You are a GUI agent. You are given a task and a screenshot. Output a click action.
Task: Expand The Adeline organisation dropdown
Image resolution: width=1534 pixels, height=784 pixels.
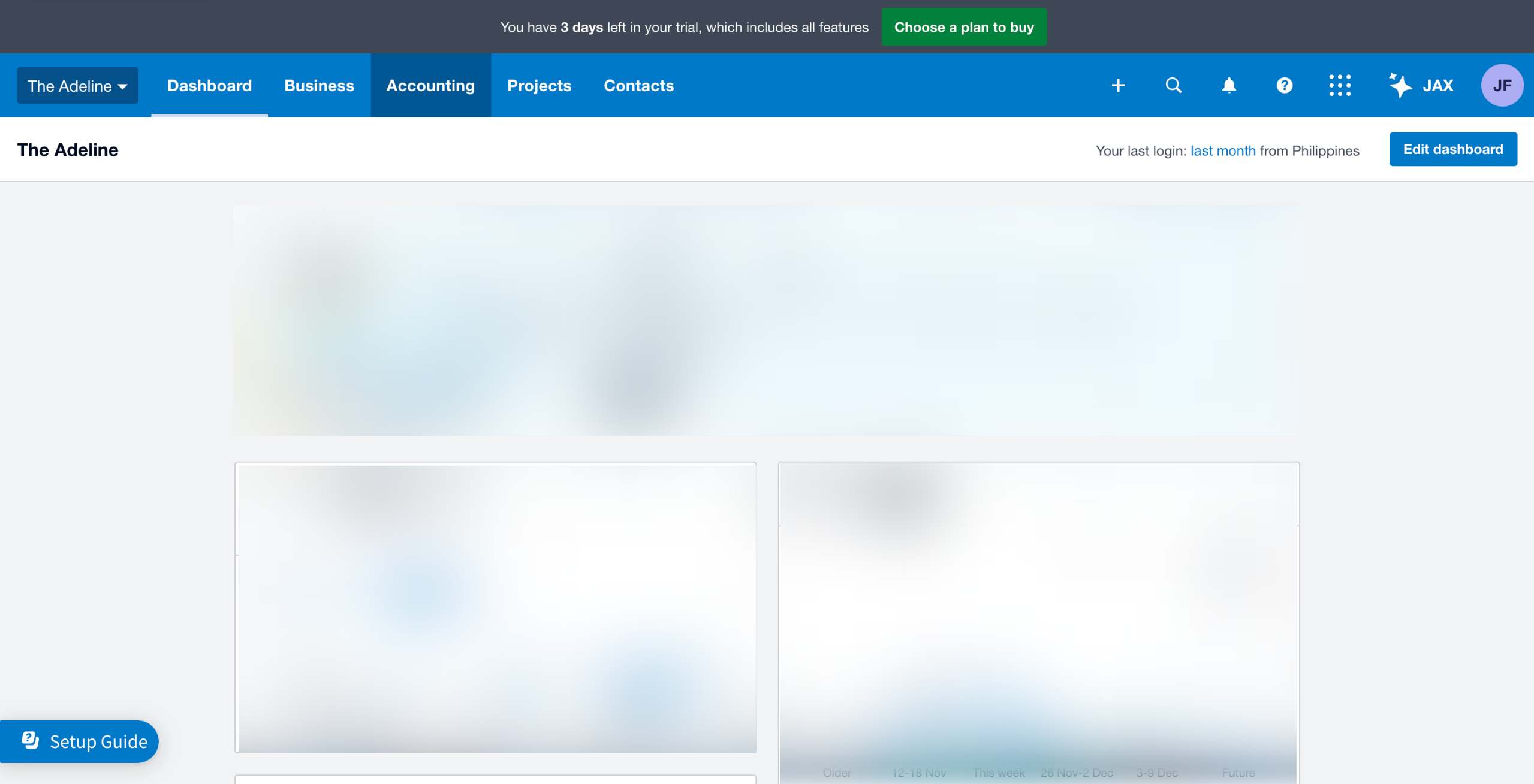pyautogui.click(x=77, y=86)
